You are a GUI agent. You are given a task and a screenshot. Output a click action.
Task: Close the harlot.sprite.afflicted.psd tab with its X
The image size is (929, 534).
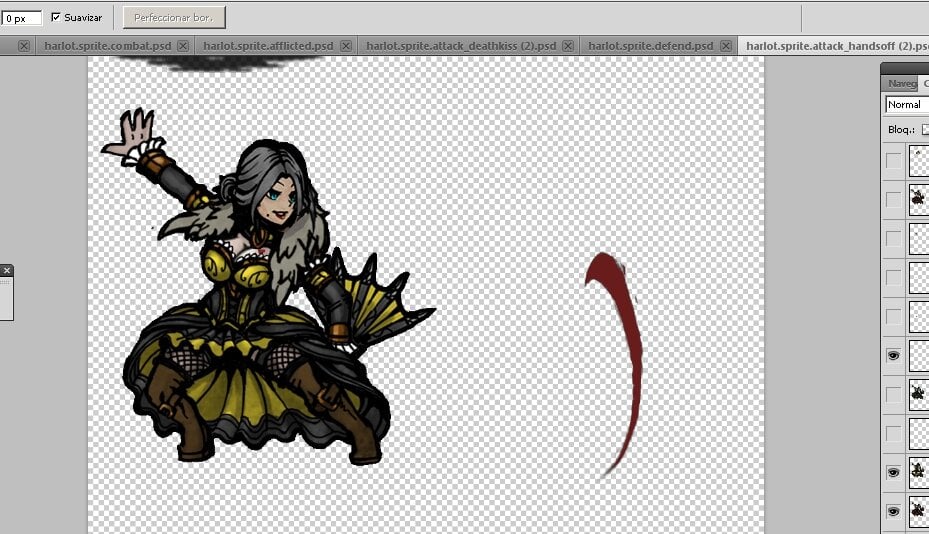(x=346, y=46)
